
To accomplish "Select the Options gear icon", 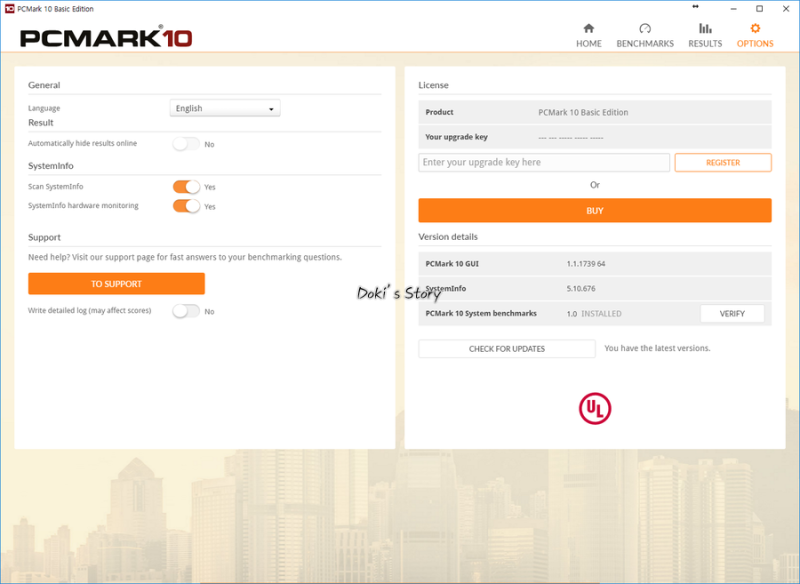I will (755, 28).
